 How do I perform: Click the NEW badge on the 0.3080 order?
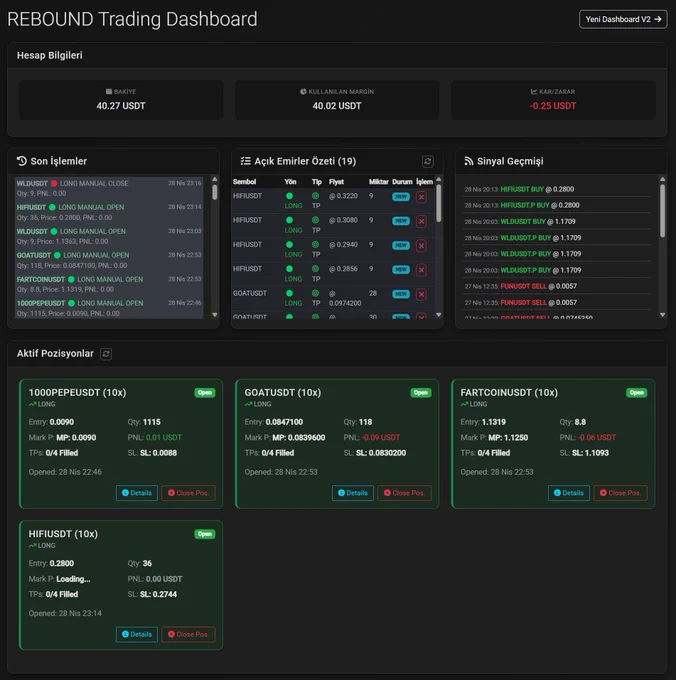click(x=401, y=221)
